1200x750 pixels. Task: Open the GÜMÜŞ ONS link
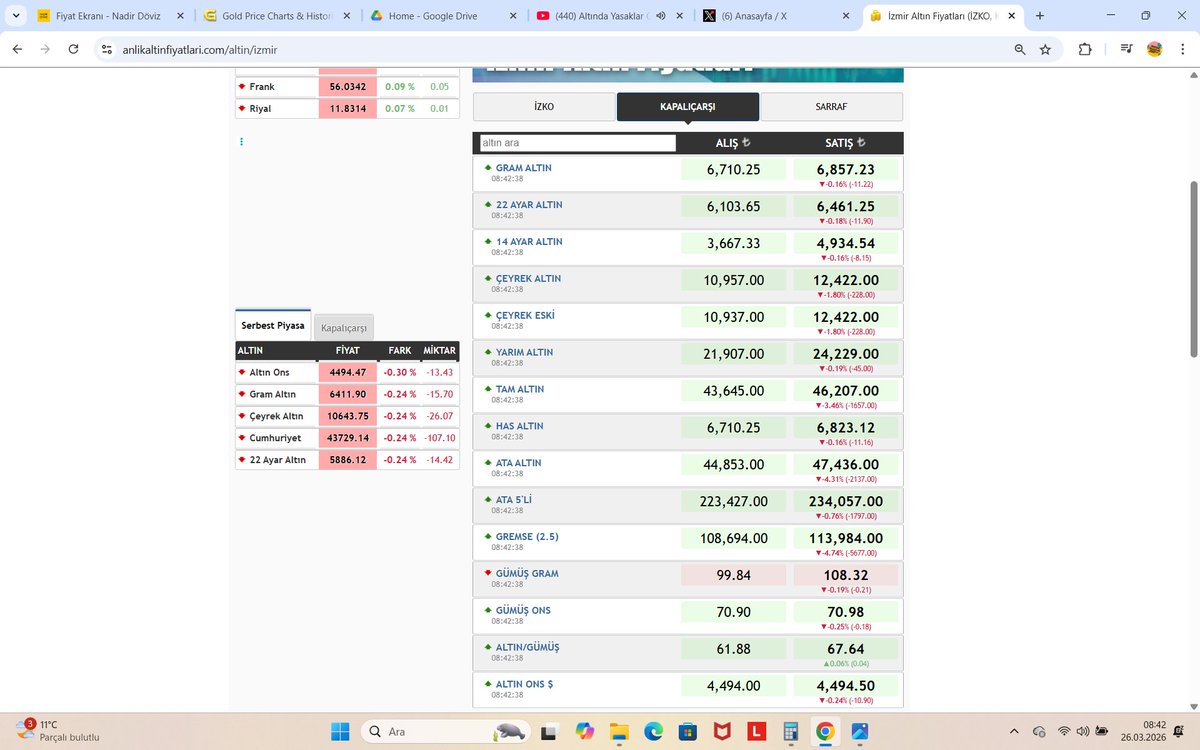[523, 611]
